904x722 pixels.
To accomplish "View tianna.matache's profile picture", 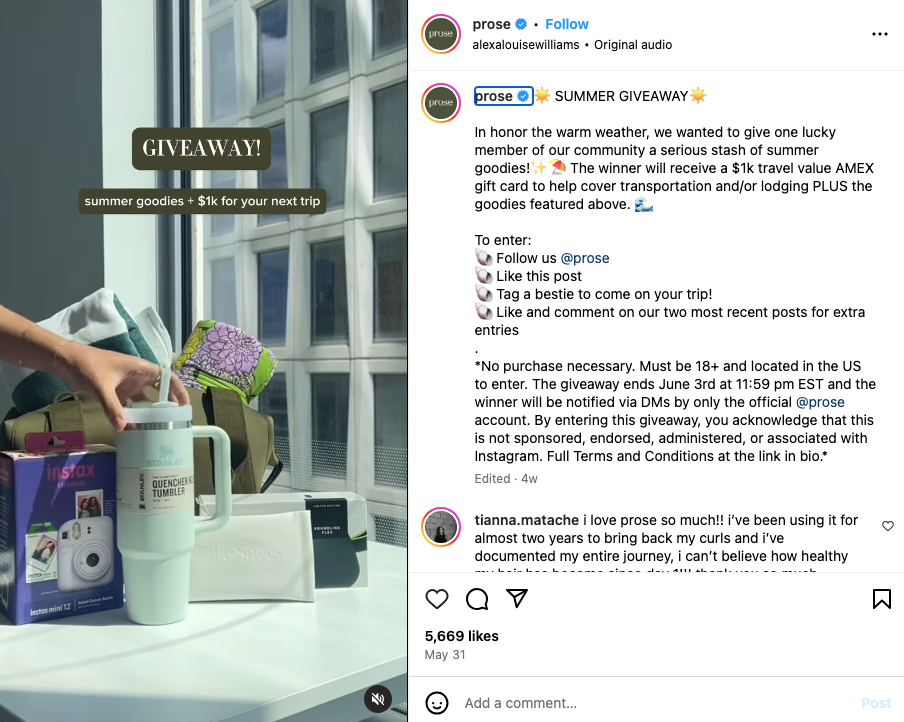I will 441,527.
